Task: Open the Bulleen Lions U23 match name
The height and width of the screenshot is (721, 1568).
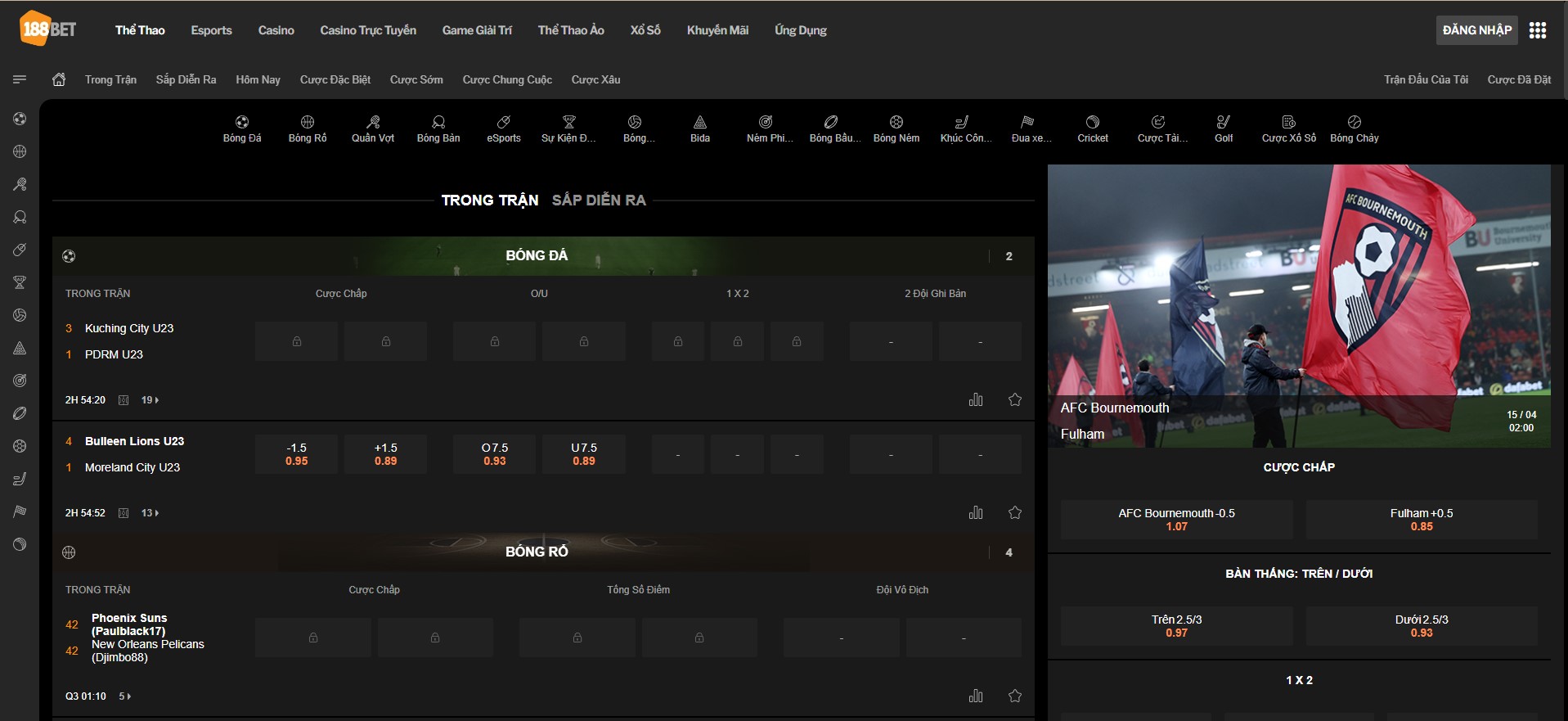Action: point(134,441)
